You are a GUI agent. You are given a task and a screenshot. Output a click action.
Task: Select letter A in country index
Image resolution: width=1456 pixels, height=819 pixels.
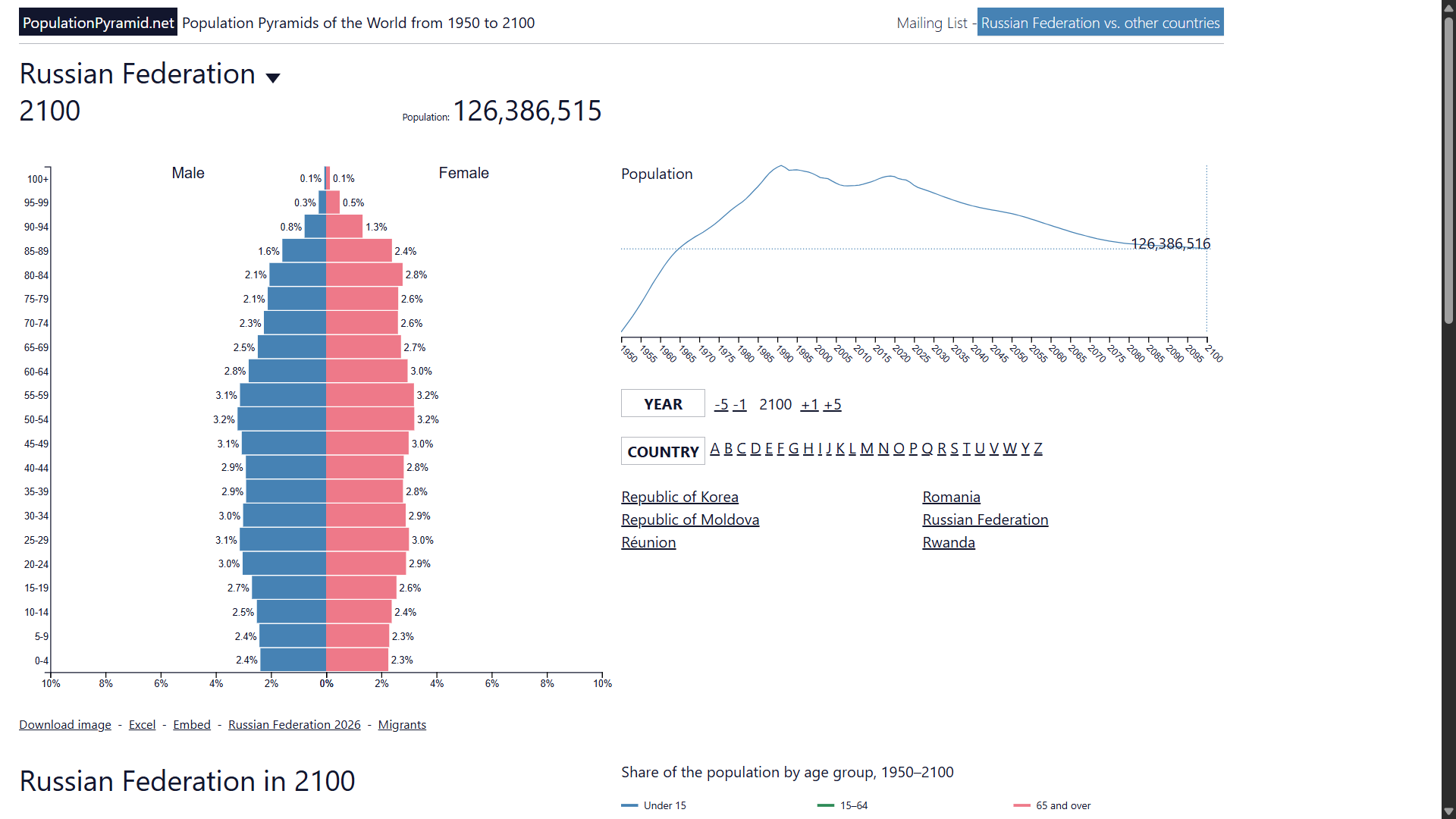pyautogui.click(x=714, y=448)
